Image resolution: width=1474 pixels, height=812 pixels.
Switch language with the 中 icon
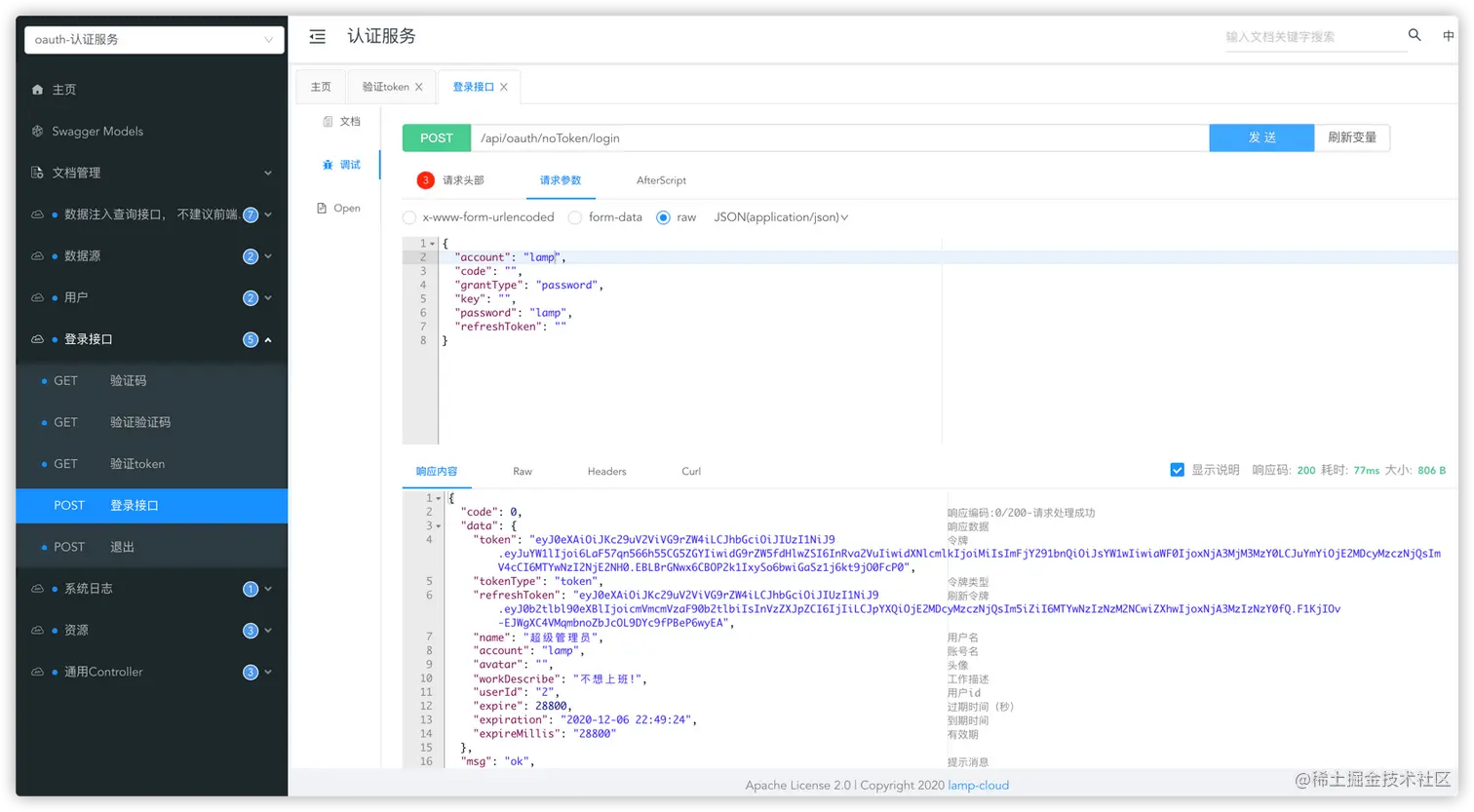pos(1449,36)
